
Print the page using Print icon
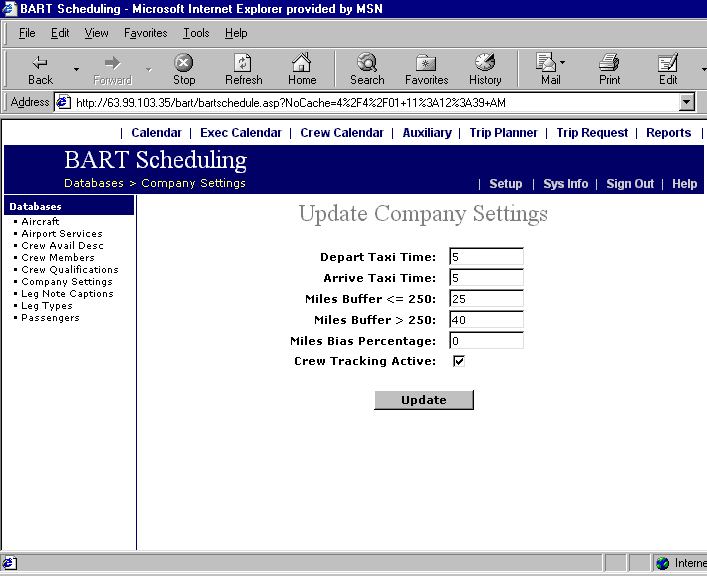click(x=609, y=69)
